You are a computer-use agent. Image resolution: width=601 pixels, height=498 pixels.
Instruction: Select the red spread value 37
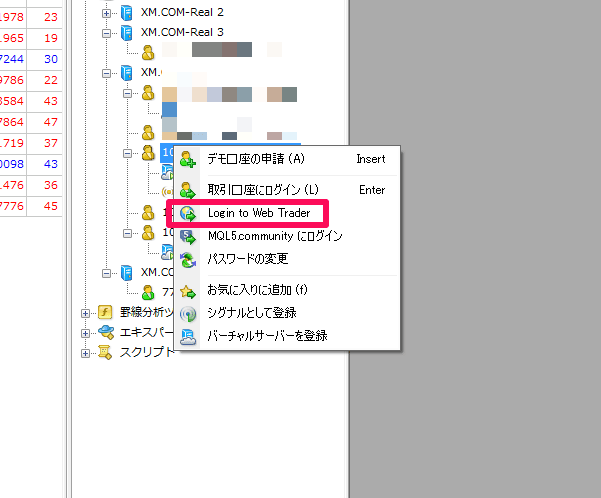tap(51, 143)
